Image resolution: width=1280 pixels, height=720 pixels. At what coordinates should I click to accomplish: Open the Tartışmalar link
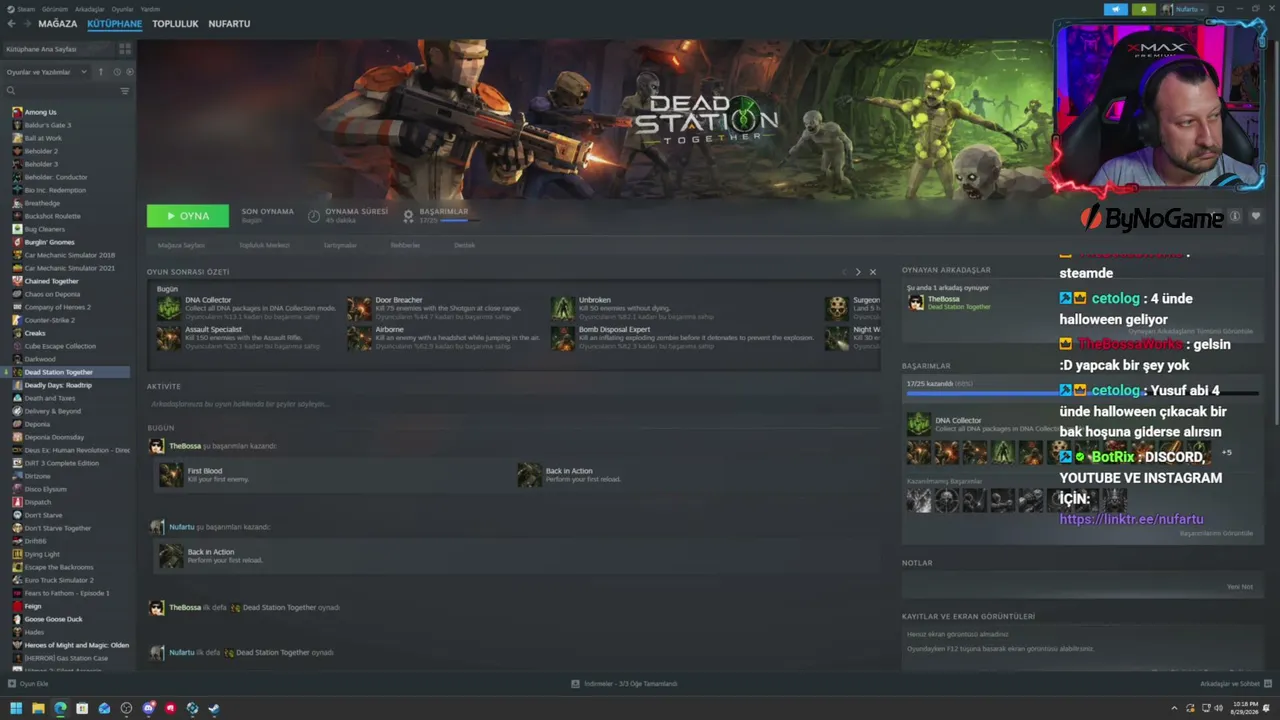click(340, 245)
